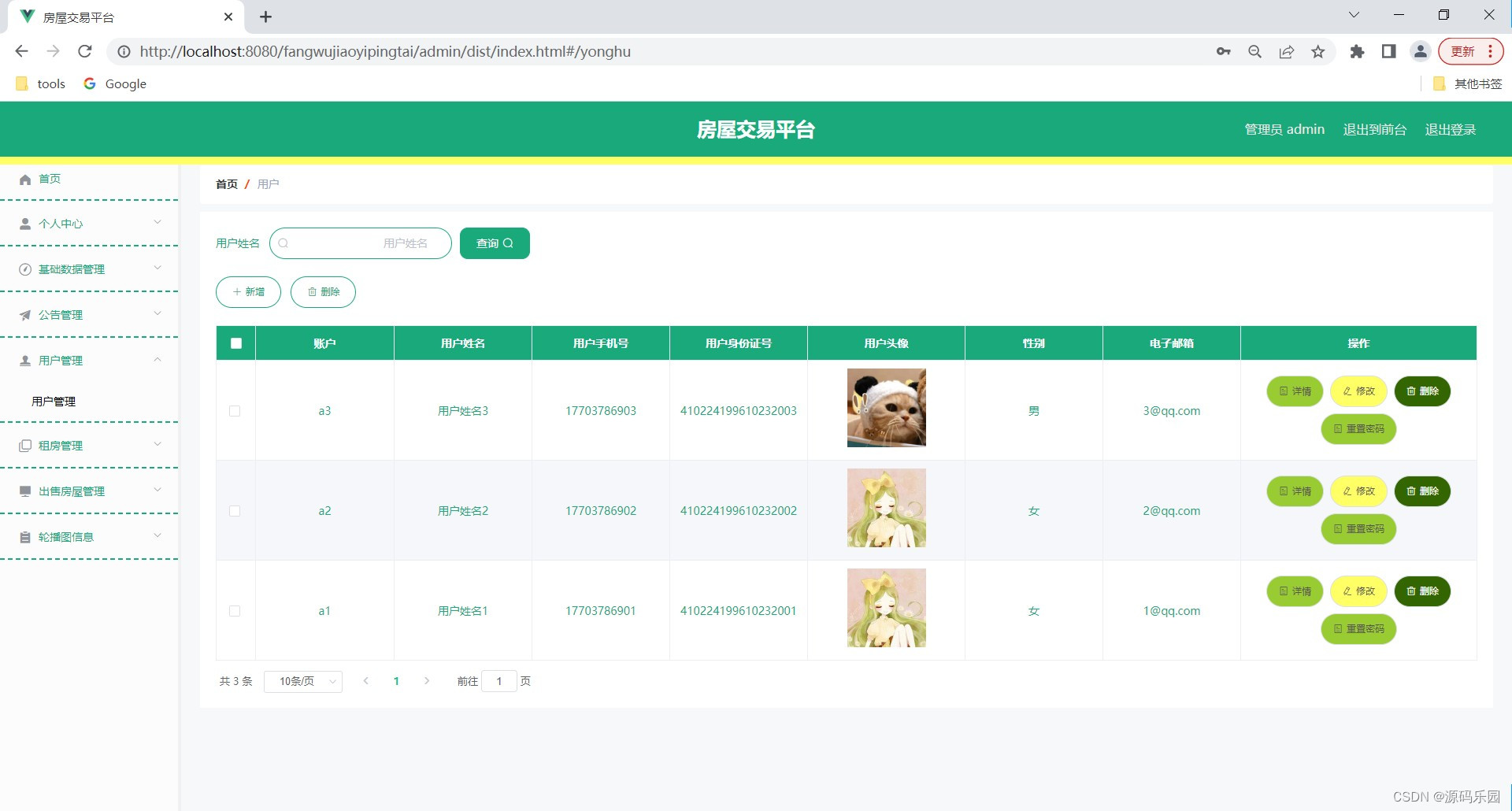Expand the 公告管理 section chevron

pyautogui.click(x=157, y=314)
